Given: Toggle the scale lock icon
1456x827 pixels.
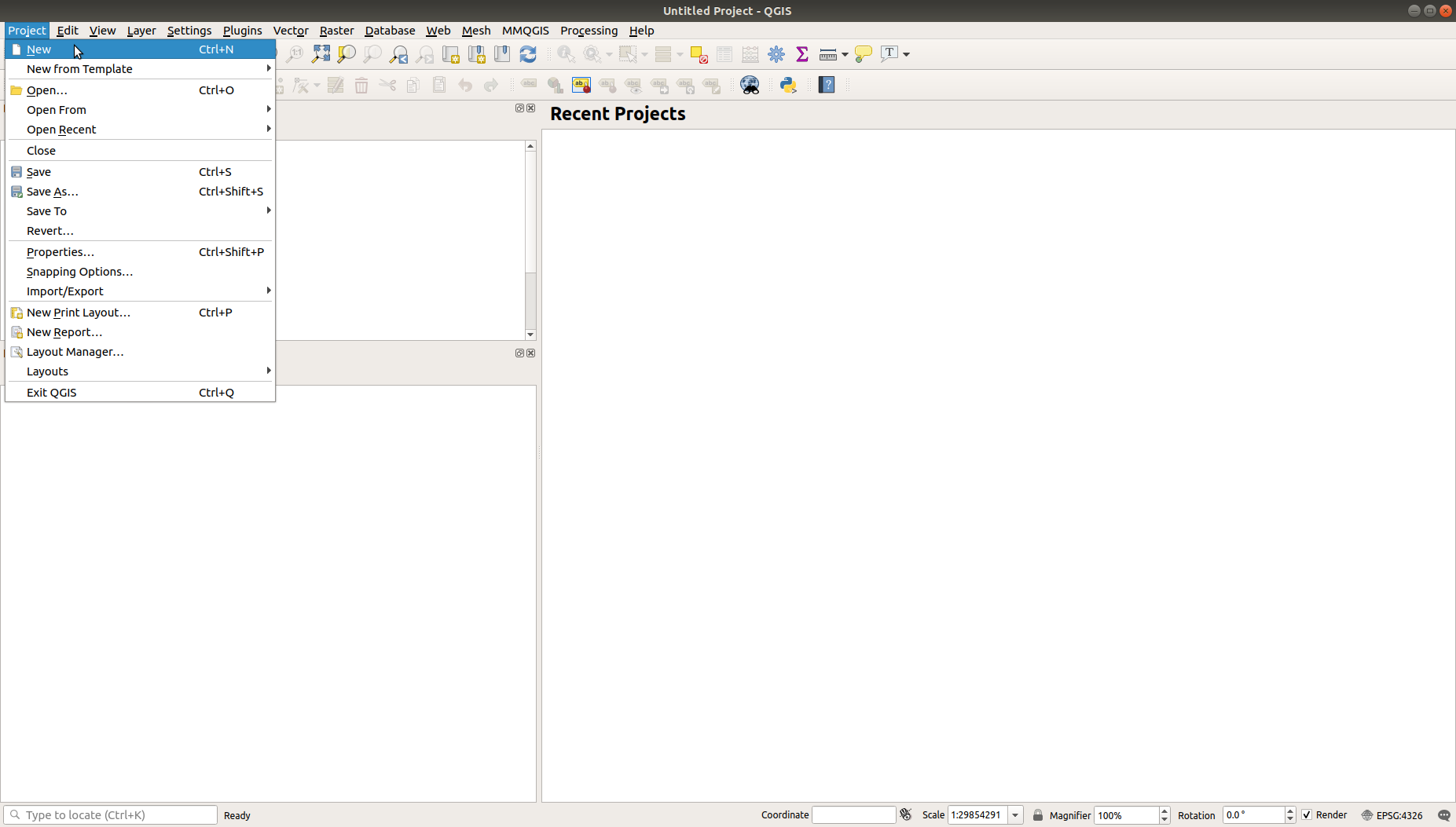Looking at the screenshot, I should 1038,815.
